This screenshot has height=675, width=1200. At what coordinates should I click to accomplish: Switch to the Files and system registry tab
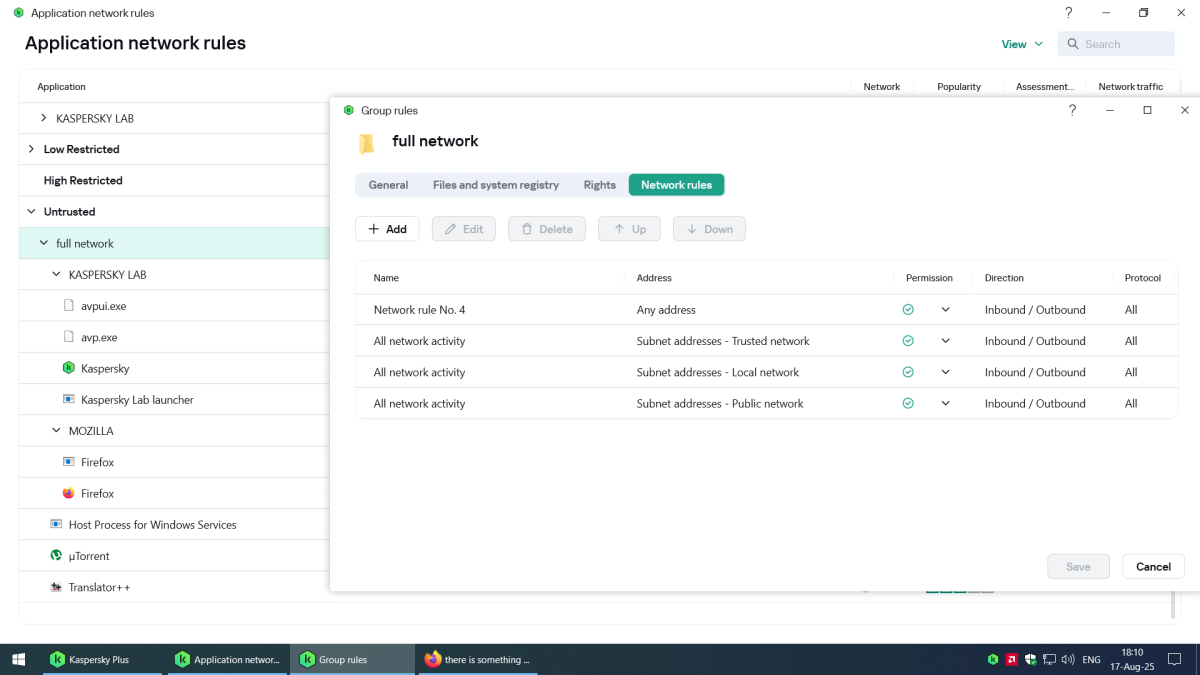[496, 185]
